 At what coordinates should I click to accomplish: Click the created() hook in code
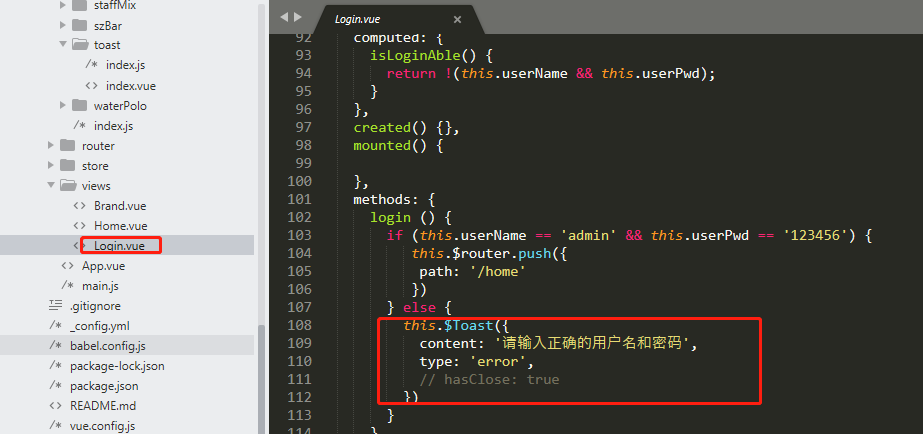click(x=390, y=127)
